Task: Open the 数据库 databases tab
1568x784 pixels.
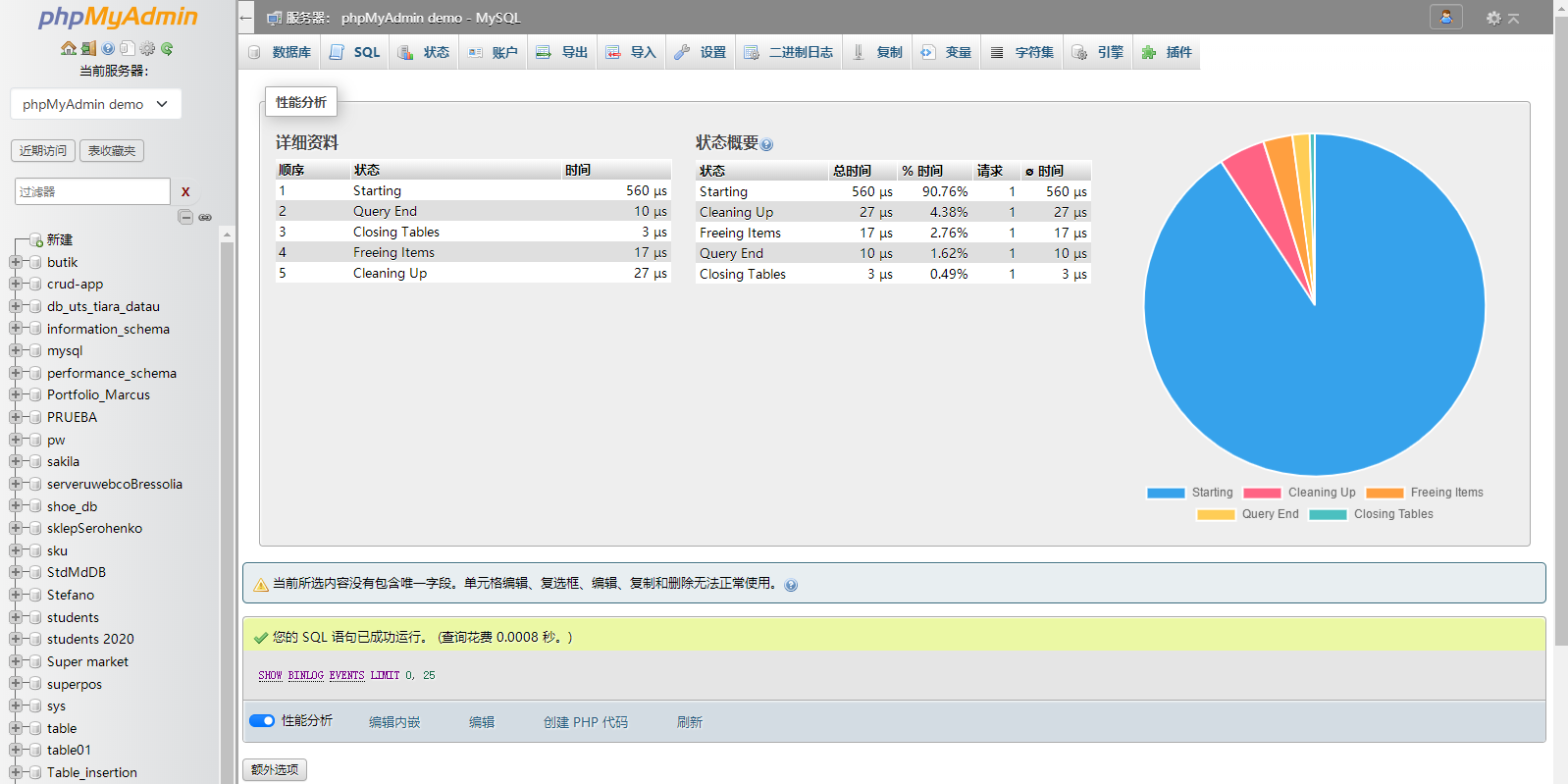Action: 280,52
